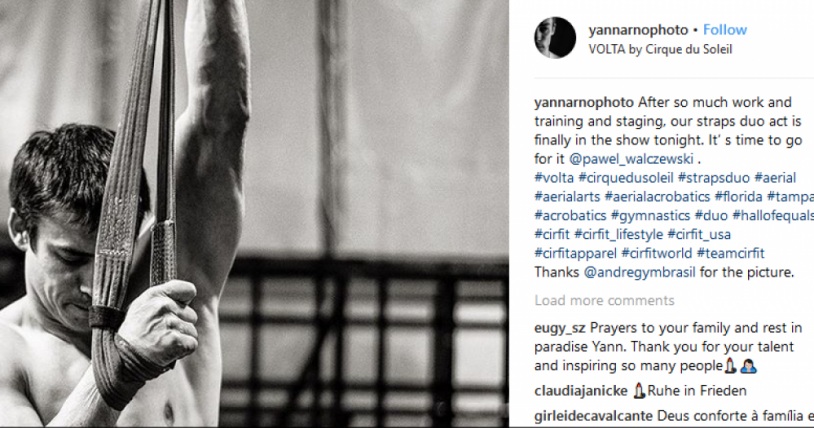Open the #aerialacrobatics hashtag
The image size is (814, 428).
[x=657, y=196]
